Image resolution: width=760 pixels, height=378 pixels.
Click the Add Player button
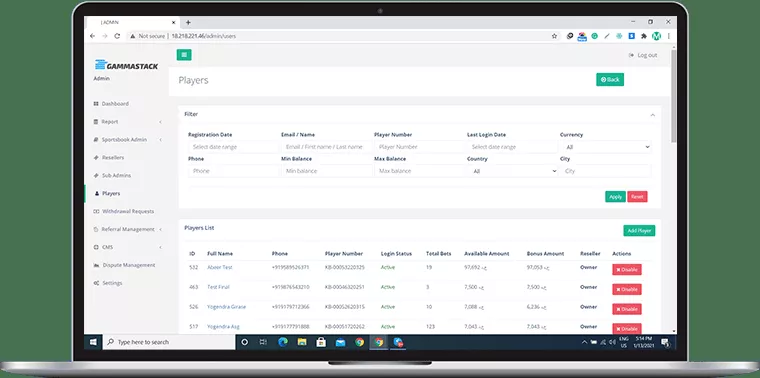pyautogui.click(x=639, y=231)
